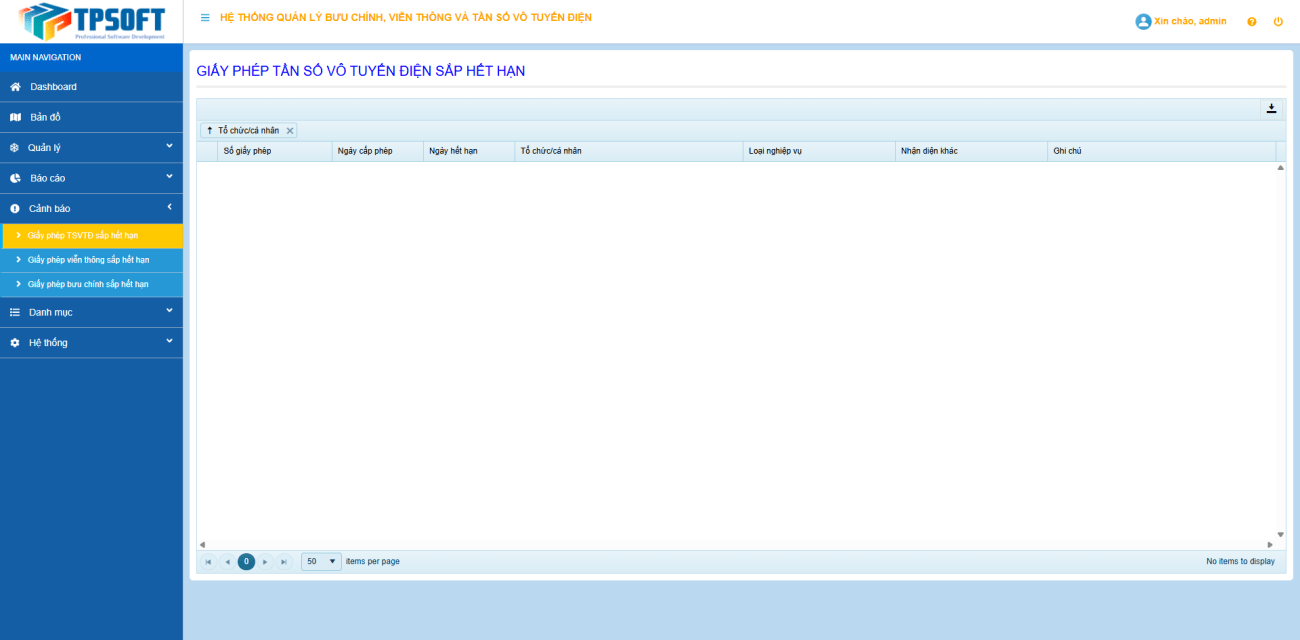The width and height of the screenshot is (1300, 640).
Task: Click the Bản đồ map icon
Action: point(15,117)
